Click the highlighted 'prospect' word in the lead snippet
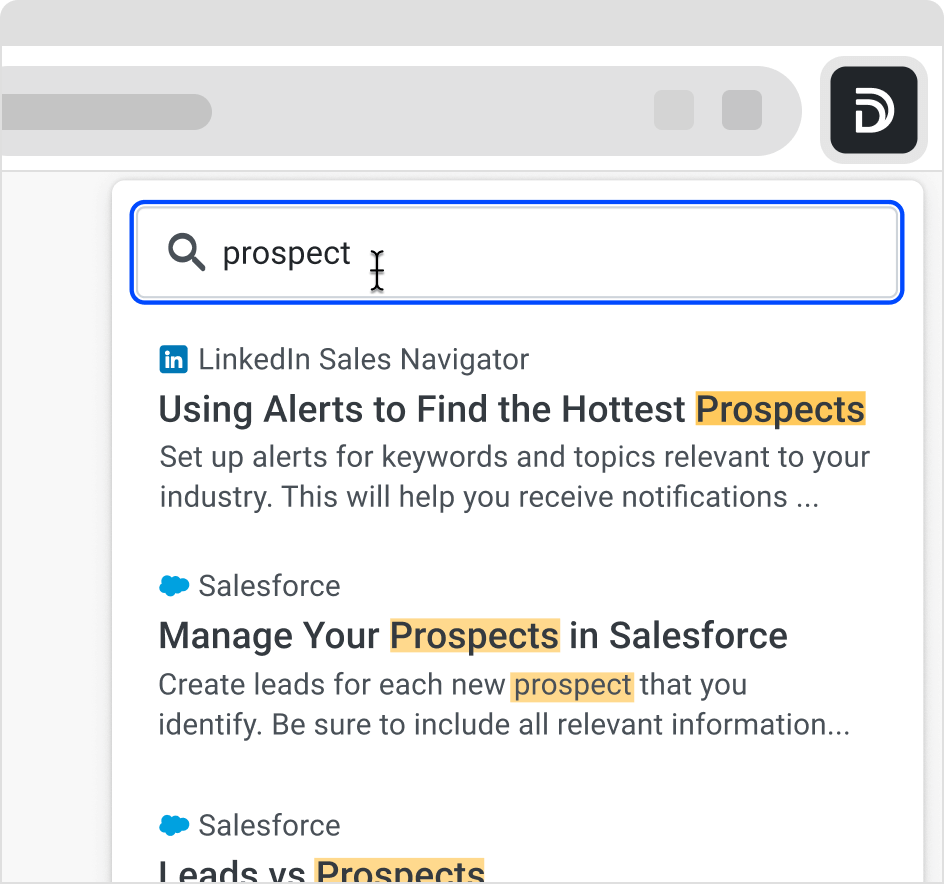Viewport: 944px width, 884px height. 572,686
